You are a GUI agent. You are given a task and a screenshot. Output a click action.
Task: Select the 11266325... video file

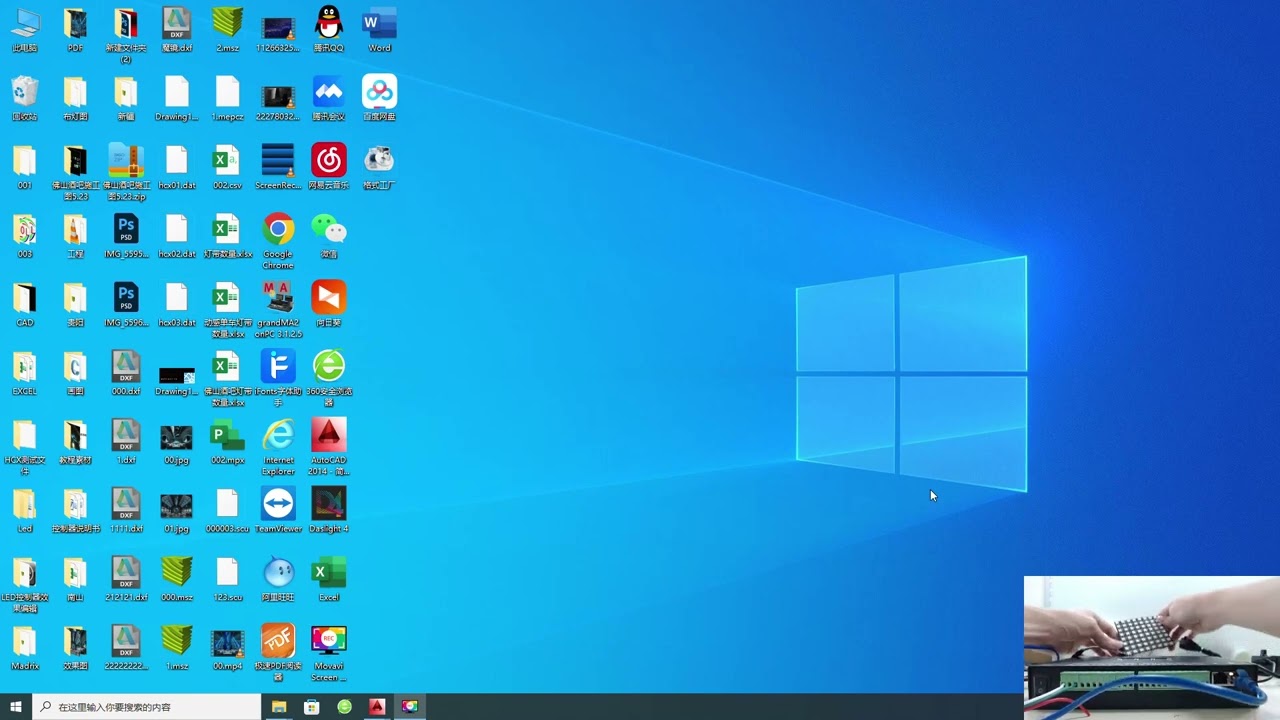[x=278, y=29]
